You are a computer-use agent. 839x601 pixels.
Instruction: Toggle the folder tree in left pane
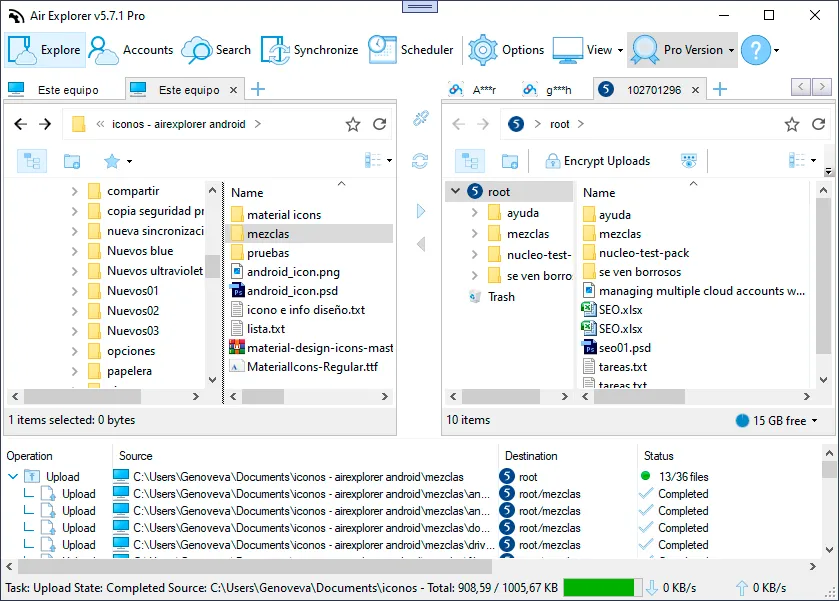pyautogui.click(x=32, y=161)
